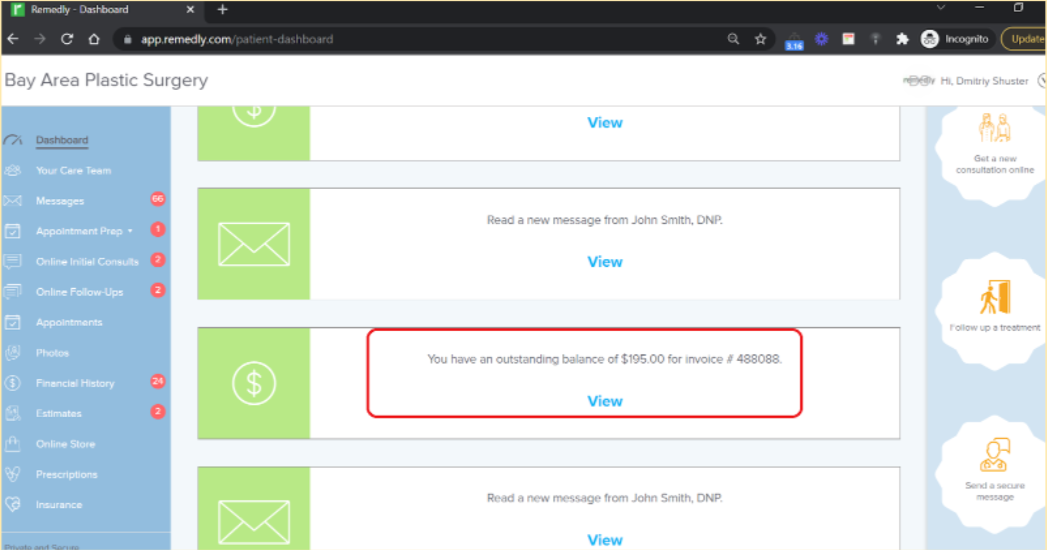Open the user dropdown next to Dmitriy Shuster
1047x550 pixels.
pyautogui.click(x=1042, y=81)
